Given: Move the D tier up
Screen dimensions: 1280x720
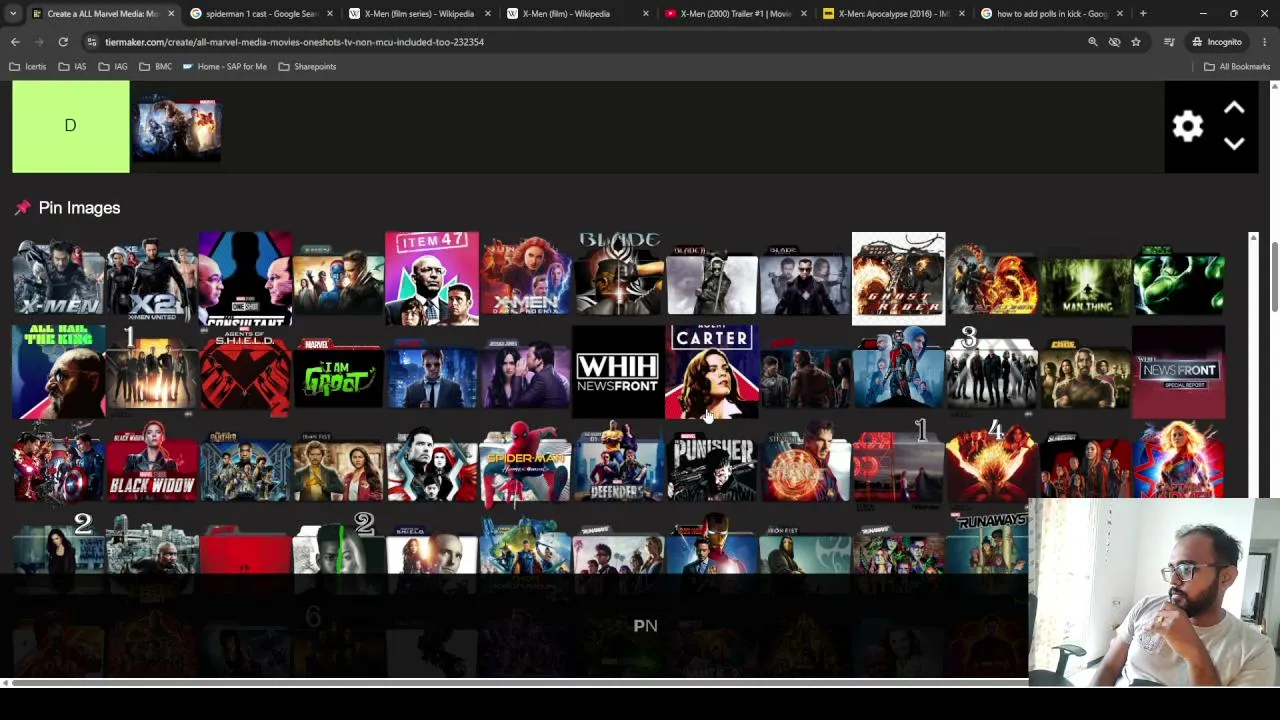Looking at the screenshot, I should (1234, 108).
